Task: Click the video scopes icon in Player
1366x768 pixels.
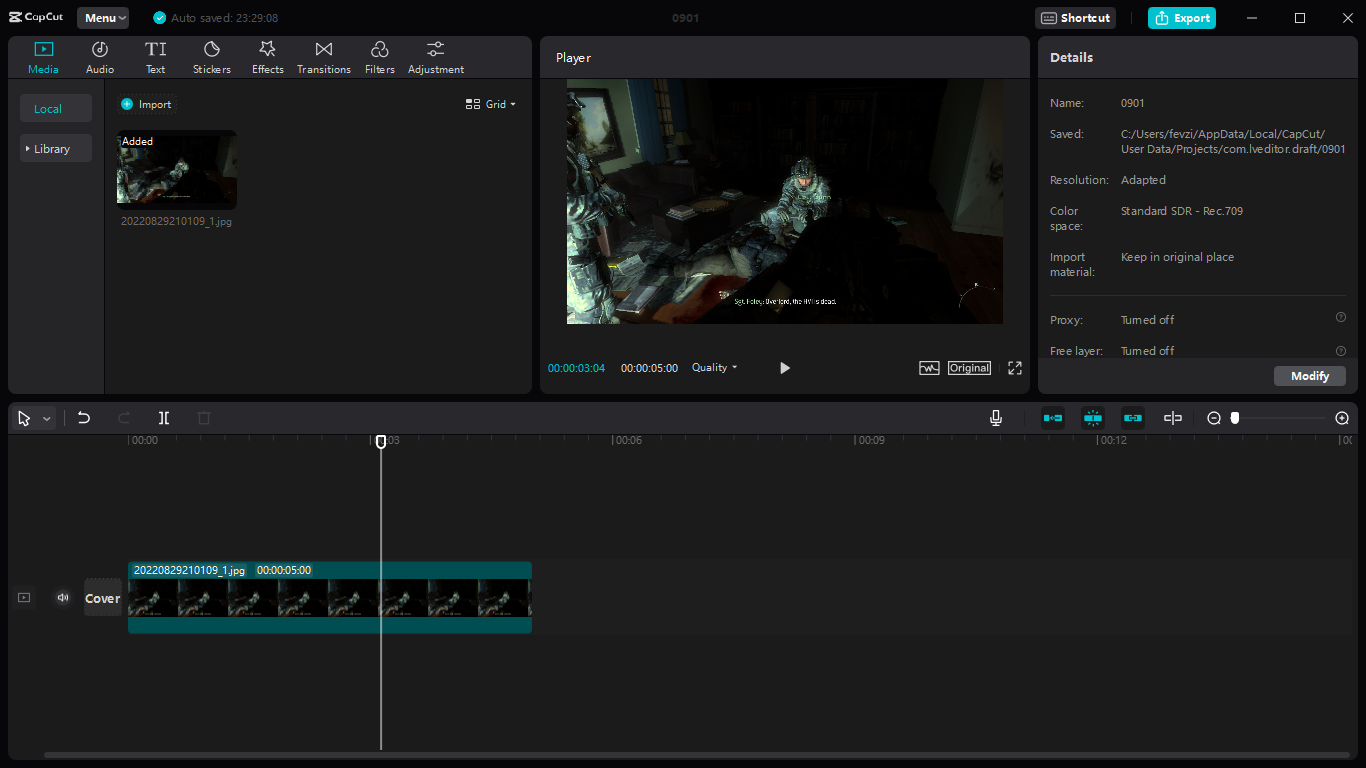Action: coord(929,368)
